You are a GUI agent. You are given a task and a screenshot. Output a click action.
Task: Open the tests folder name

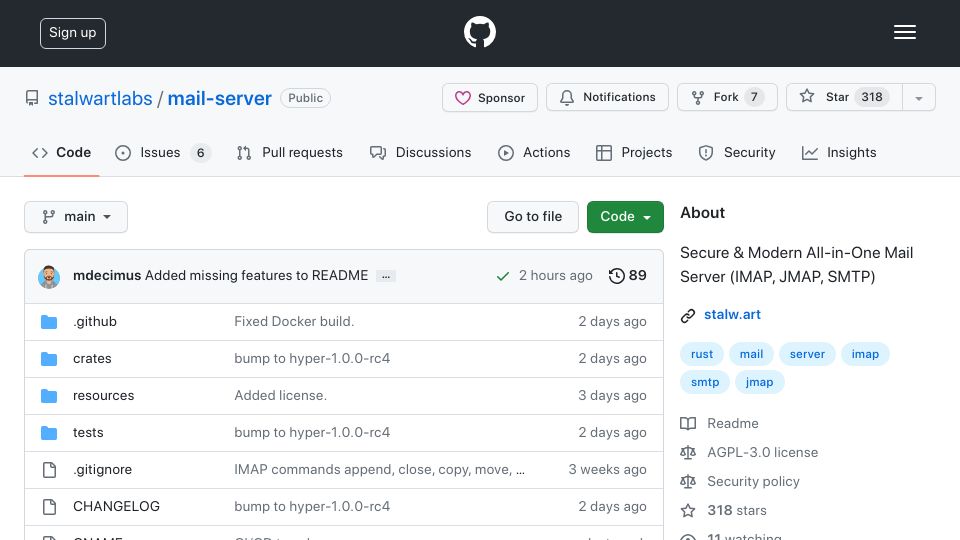tap(88, 433)
